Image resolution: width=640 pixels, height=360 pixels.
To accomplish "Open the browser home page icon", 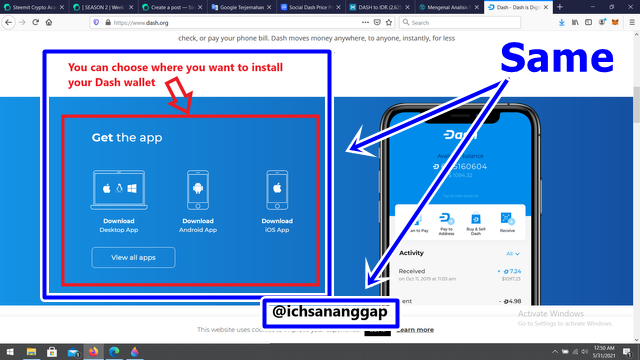I will 49,22.
